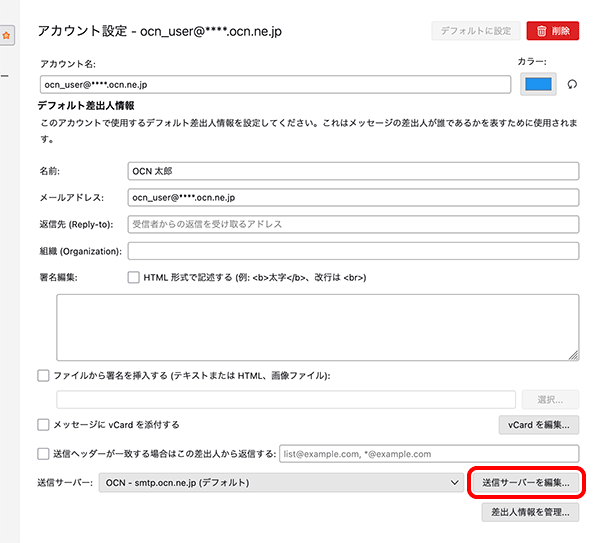This screenshot has height=543, width=600.
Task: Enable the HTML 形式で記述する checkbox
Action: click(134, 277)
